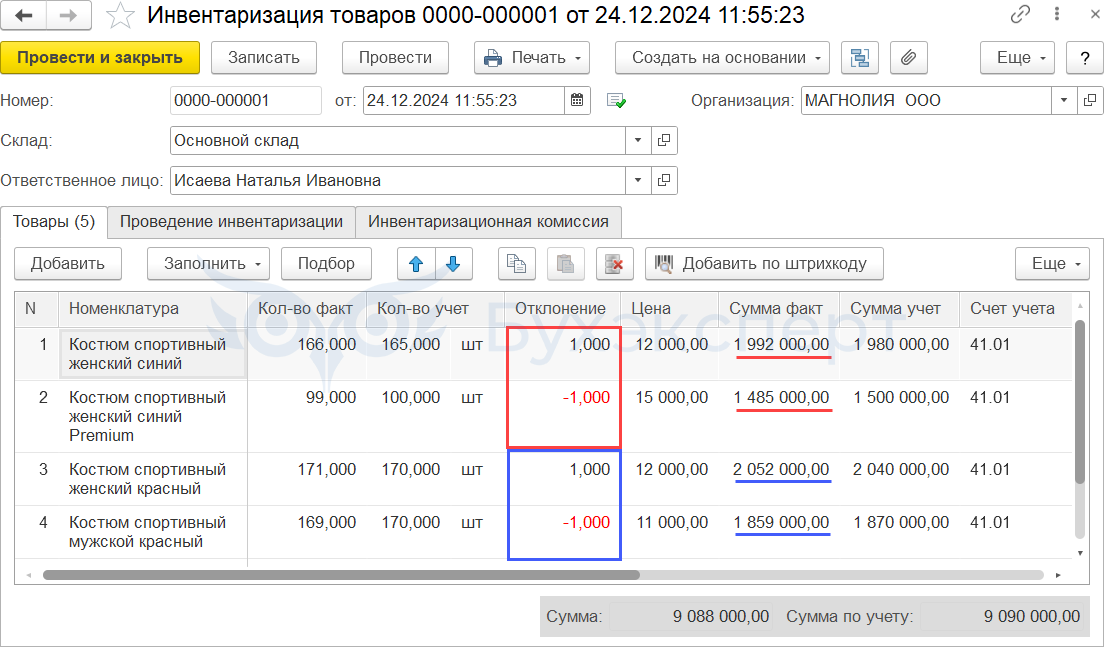Move selected row up with blue arrow

416,264
